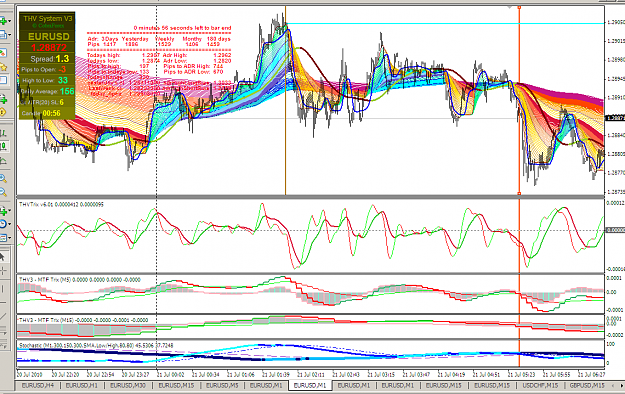Image resolution: width=625 pixels, height=394 pixels.
Task: Zoom out with the magnifier minus icon
Action: tap(3, 192)
